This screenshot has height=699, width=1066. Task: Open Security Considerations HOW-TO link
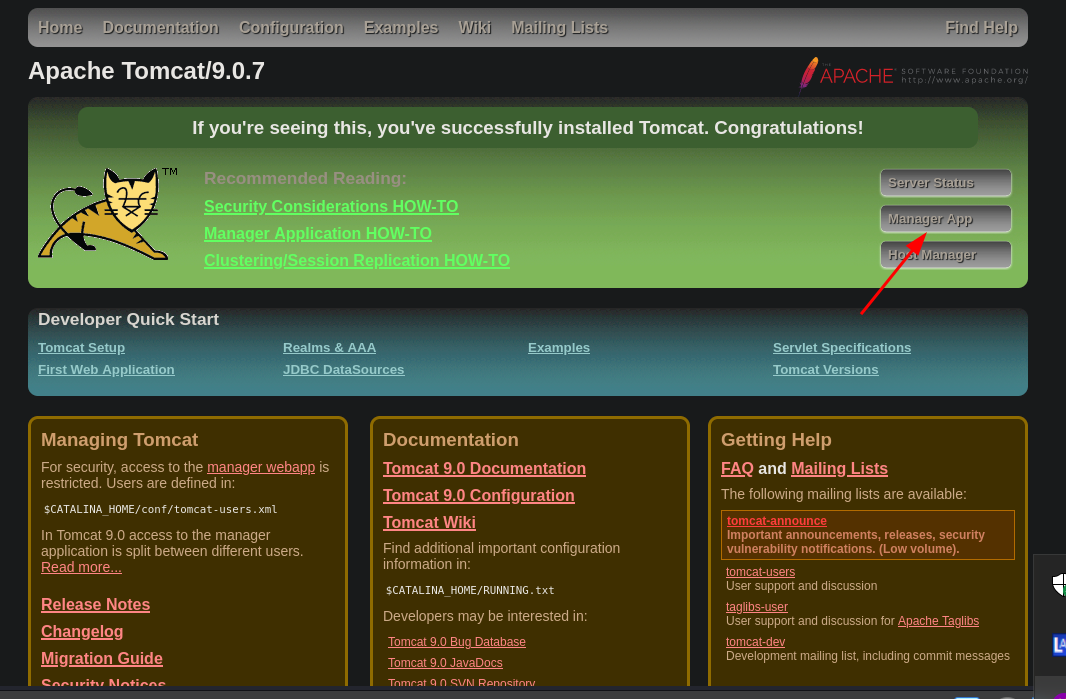[x=331, y=207]
